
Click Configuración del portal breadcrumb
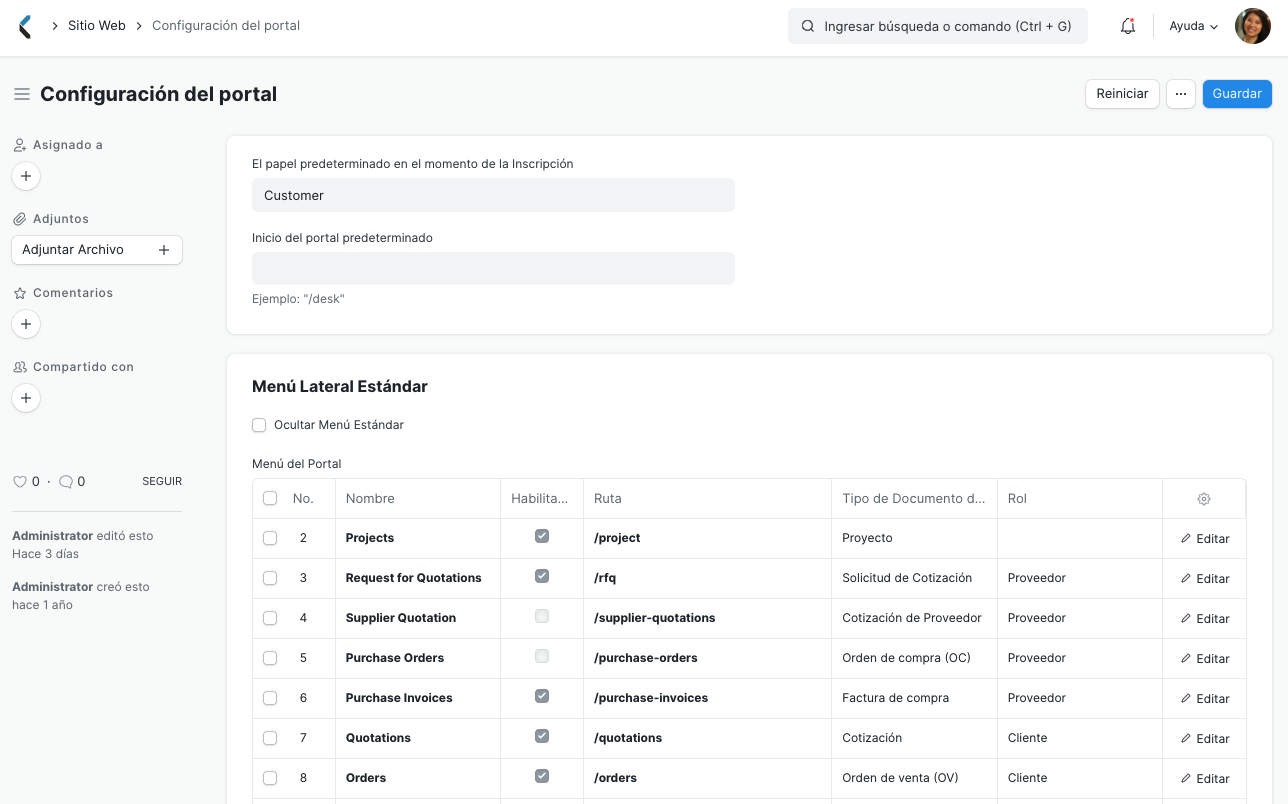pyautogui.click(x=226, y=26)
